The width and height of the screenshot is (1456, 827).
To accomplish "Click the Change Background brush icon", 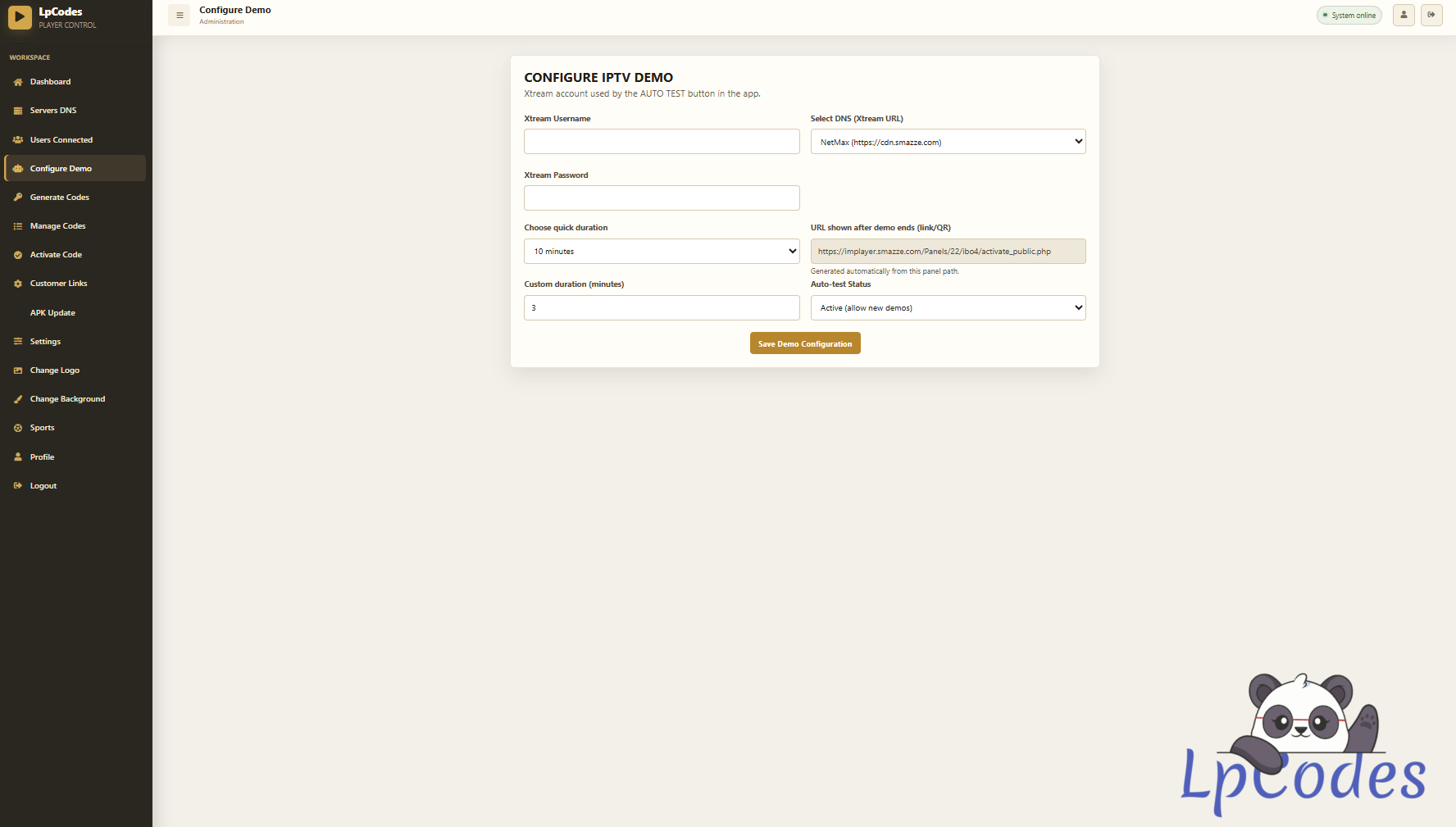I will 18,399.
